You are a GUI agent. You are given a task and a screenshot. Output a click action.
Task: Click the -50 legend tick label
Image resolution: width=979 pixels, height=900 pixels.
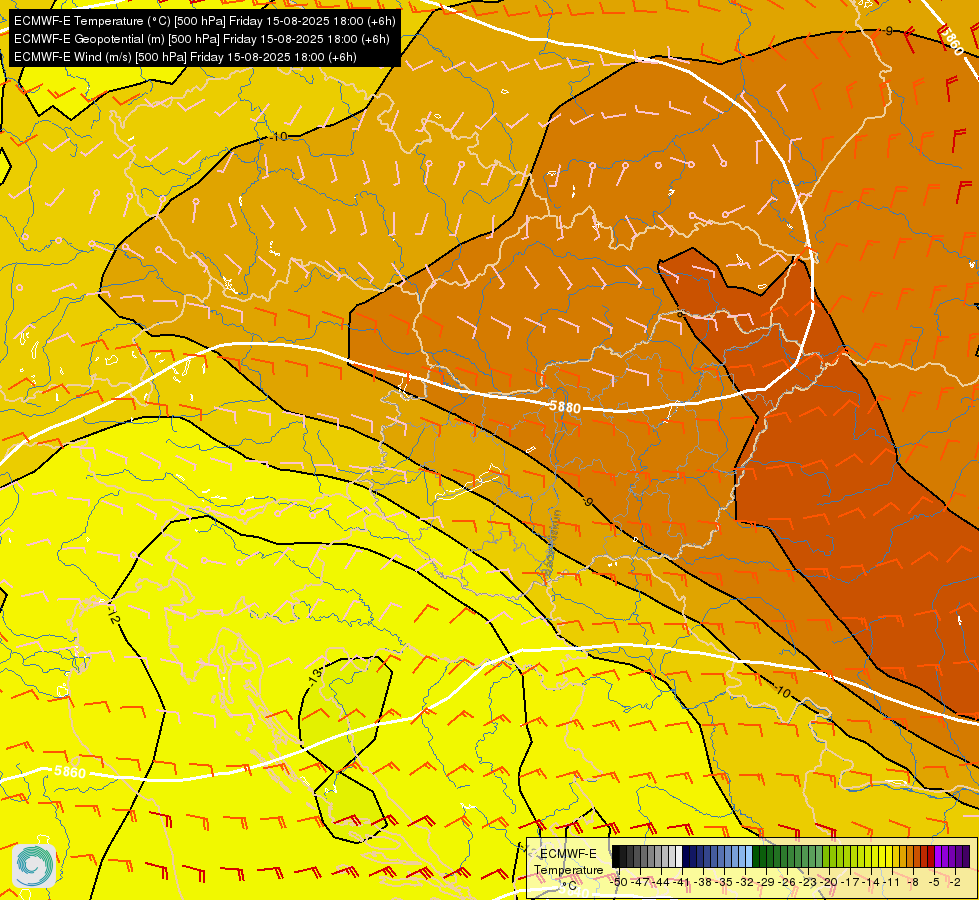click(x=619, y=882)
